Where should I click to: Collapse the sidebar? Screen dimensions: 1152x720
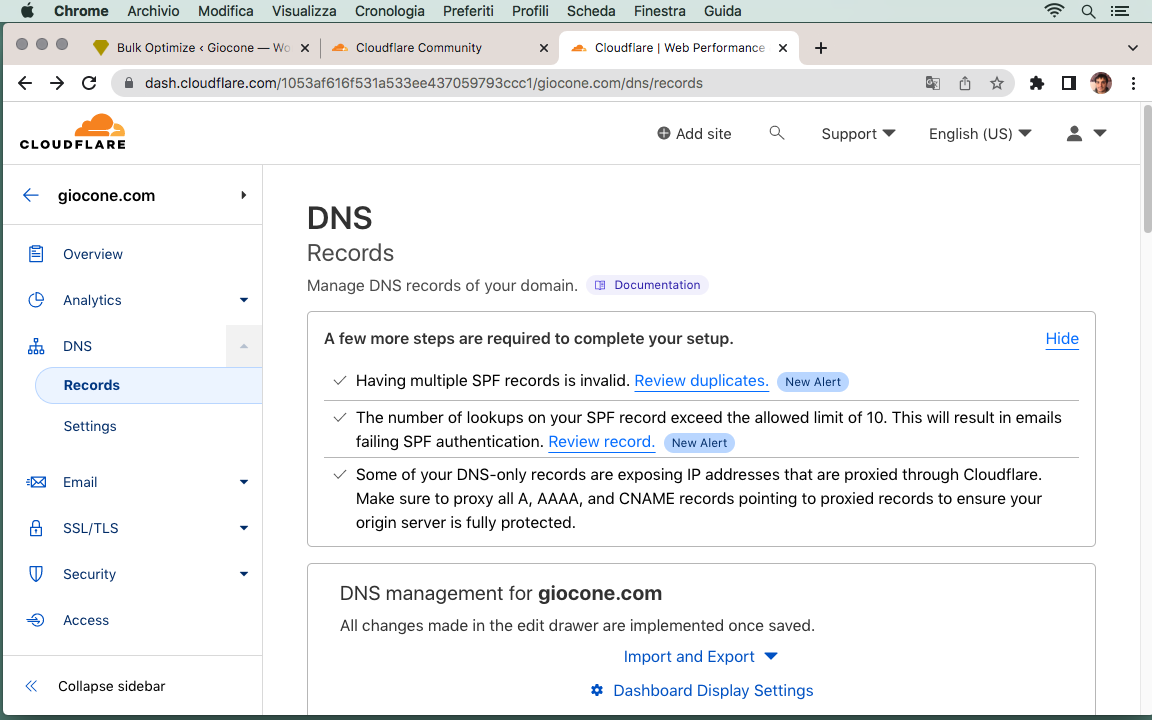click(x=96, y=686)
